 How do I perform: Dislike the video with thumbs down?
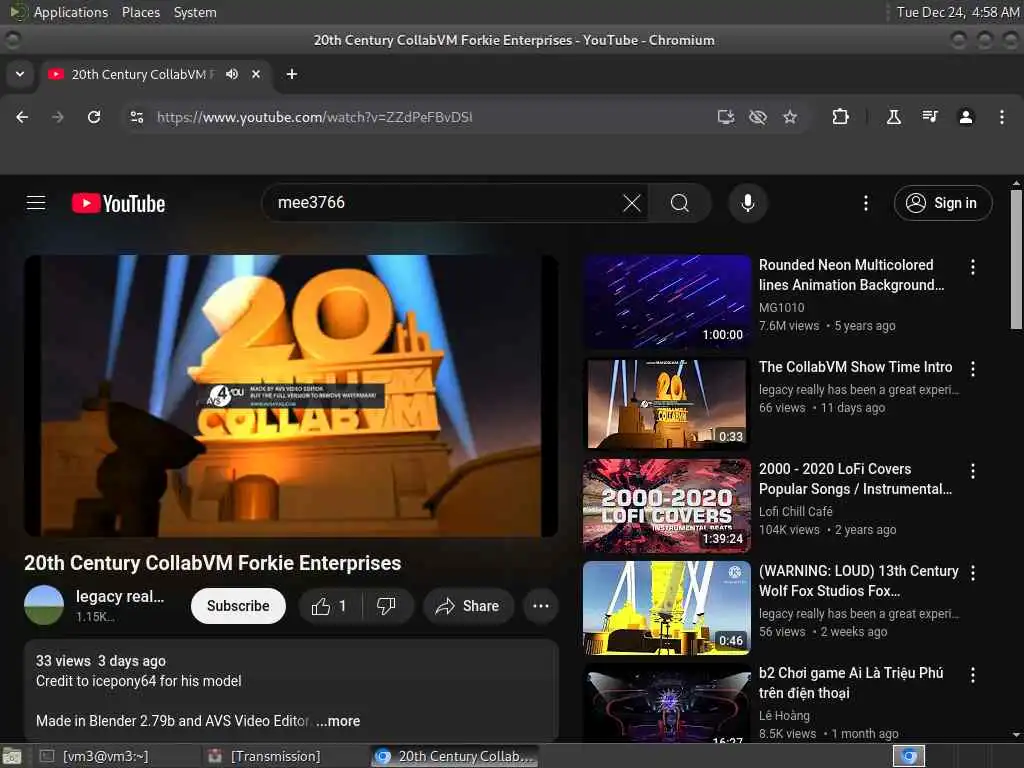click(387, 606)
